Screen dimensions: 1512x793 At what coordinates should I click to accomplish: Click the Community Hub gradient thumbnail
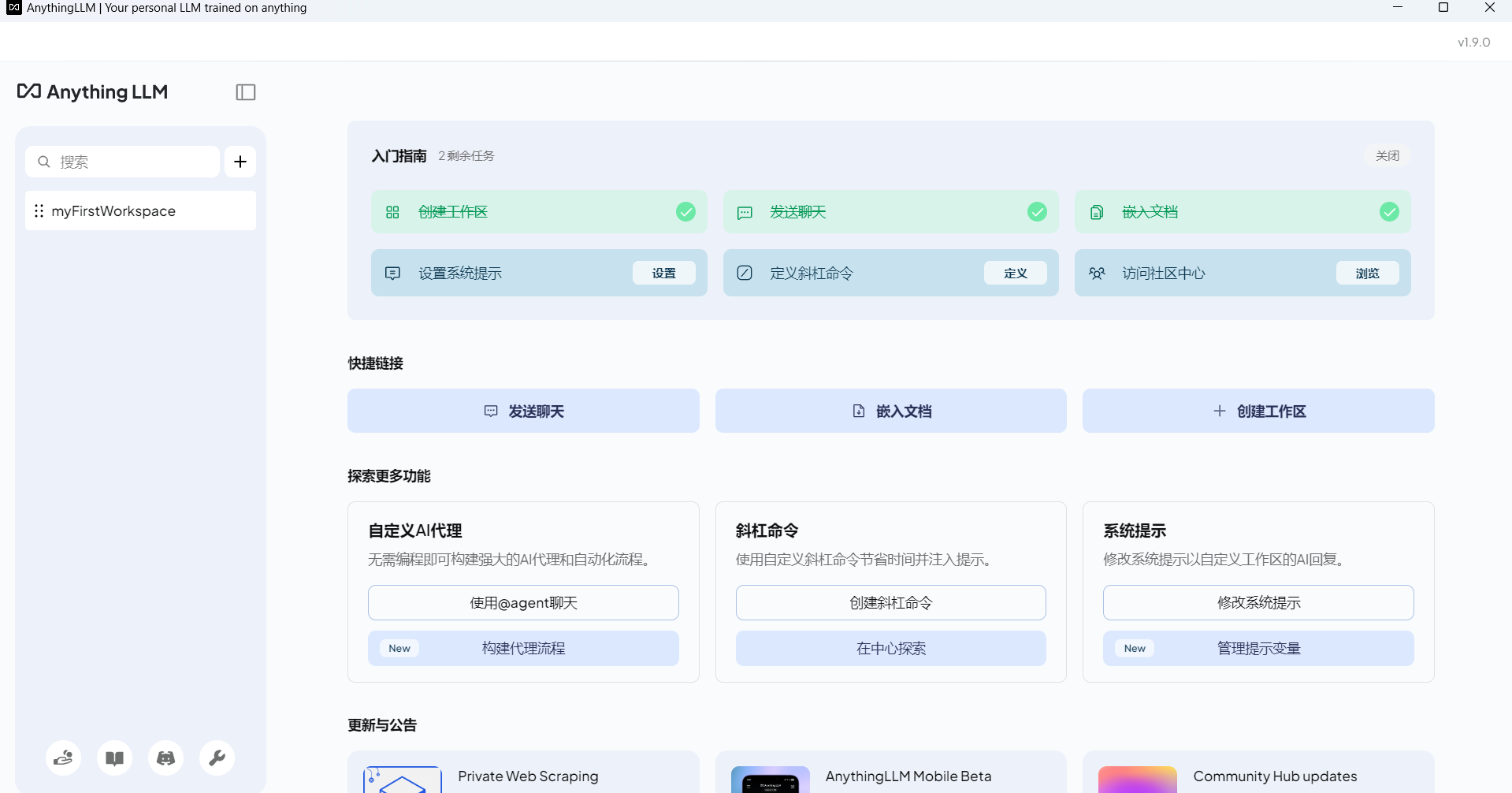pyautogui.click(x=1138, y=780)
